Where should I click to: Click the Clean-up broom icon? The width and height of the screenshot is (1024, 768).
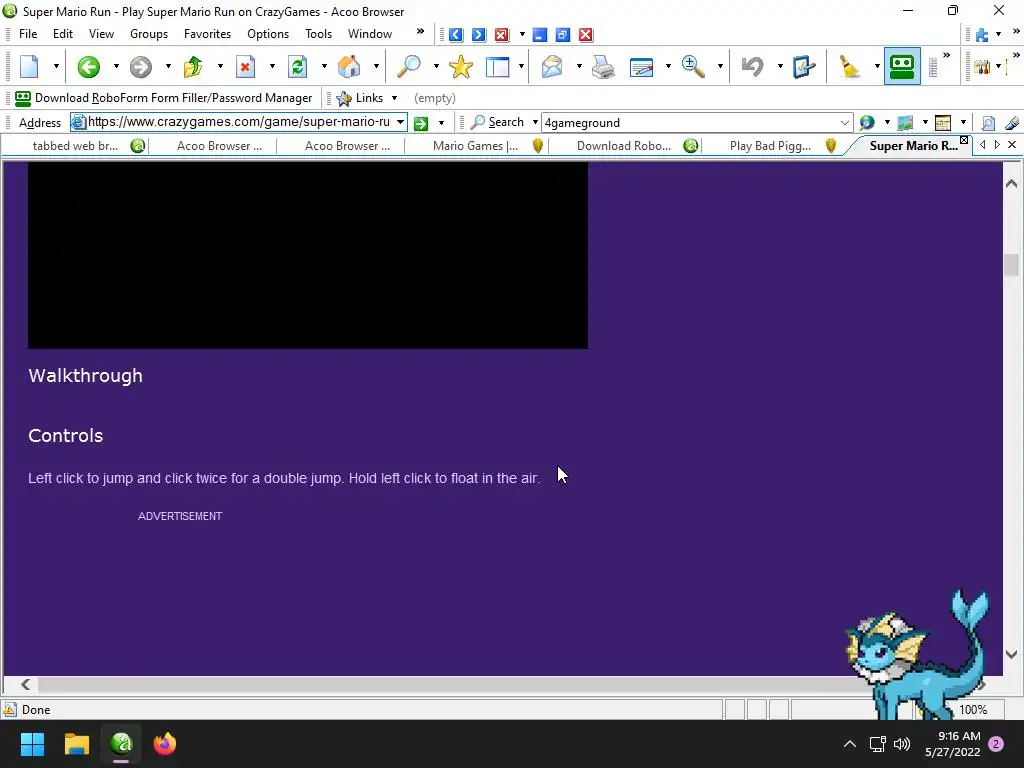(x=849, y=67)
